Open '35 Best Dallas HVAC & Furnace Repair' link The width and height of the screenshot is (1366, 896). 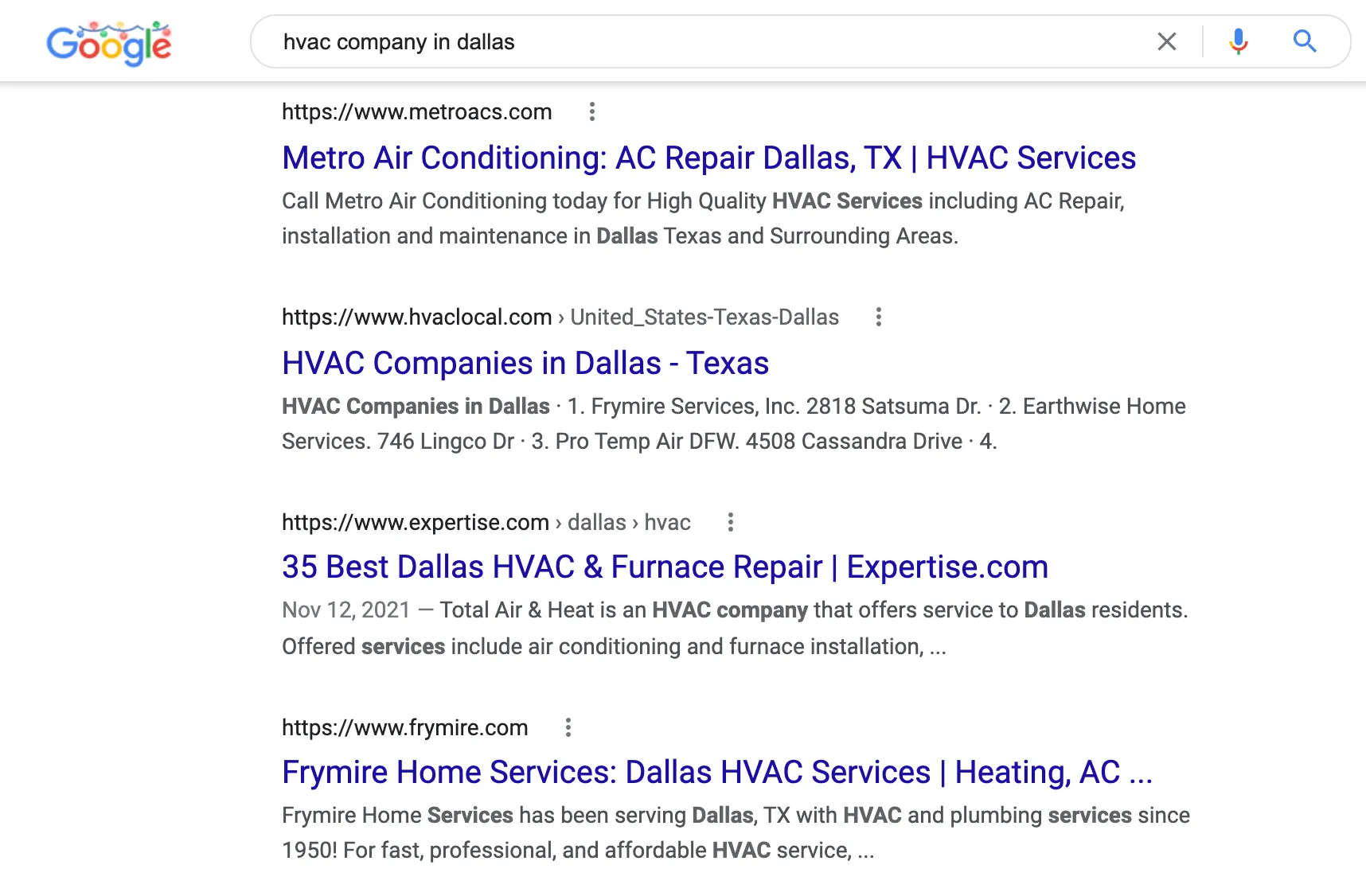pos(665,567)
